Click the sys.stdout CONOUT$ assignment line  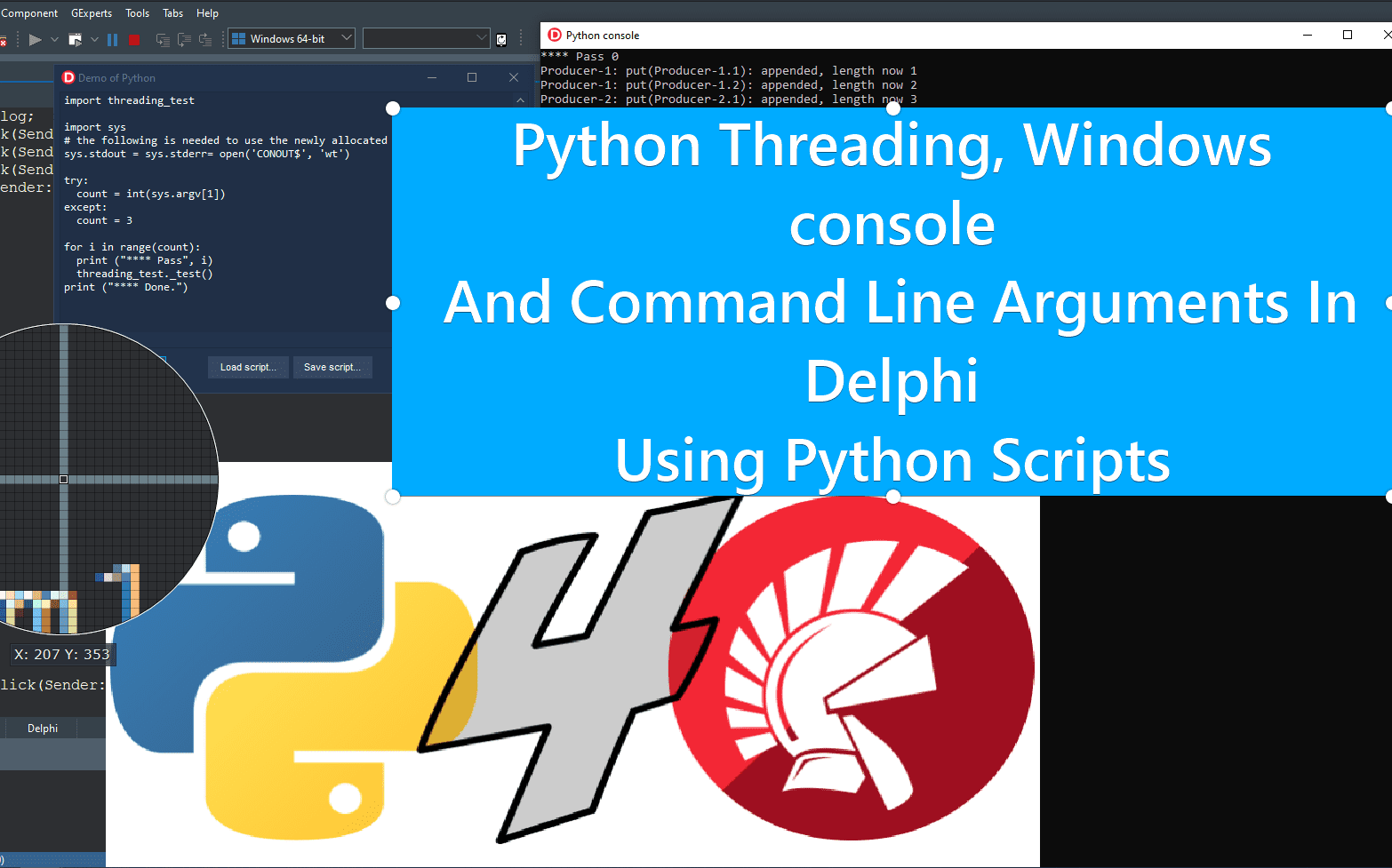[x=207, y=154]
